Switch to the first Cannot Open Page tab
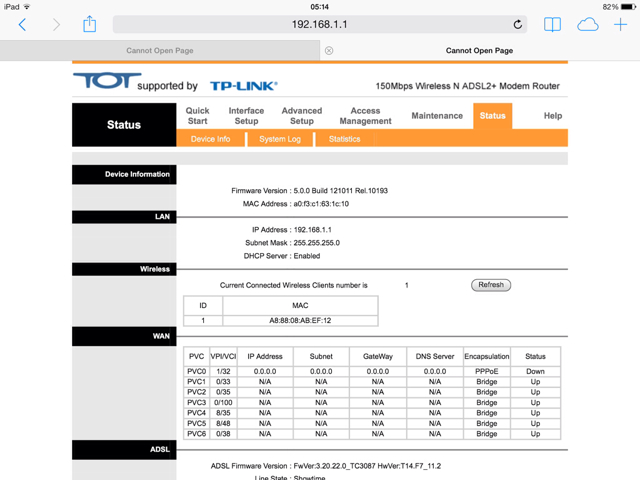The height and width of the screenshot is (480, 640). pyautogui.click(x=160, y=51)
